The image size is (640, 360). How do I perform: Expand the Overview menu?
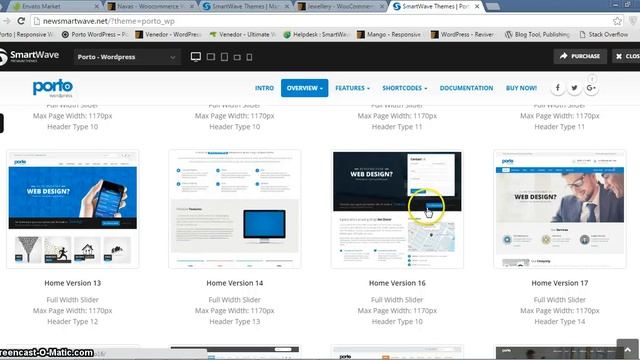click(304, 88)
